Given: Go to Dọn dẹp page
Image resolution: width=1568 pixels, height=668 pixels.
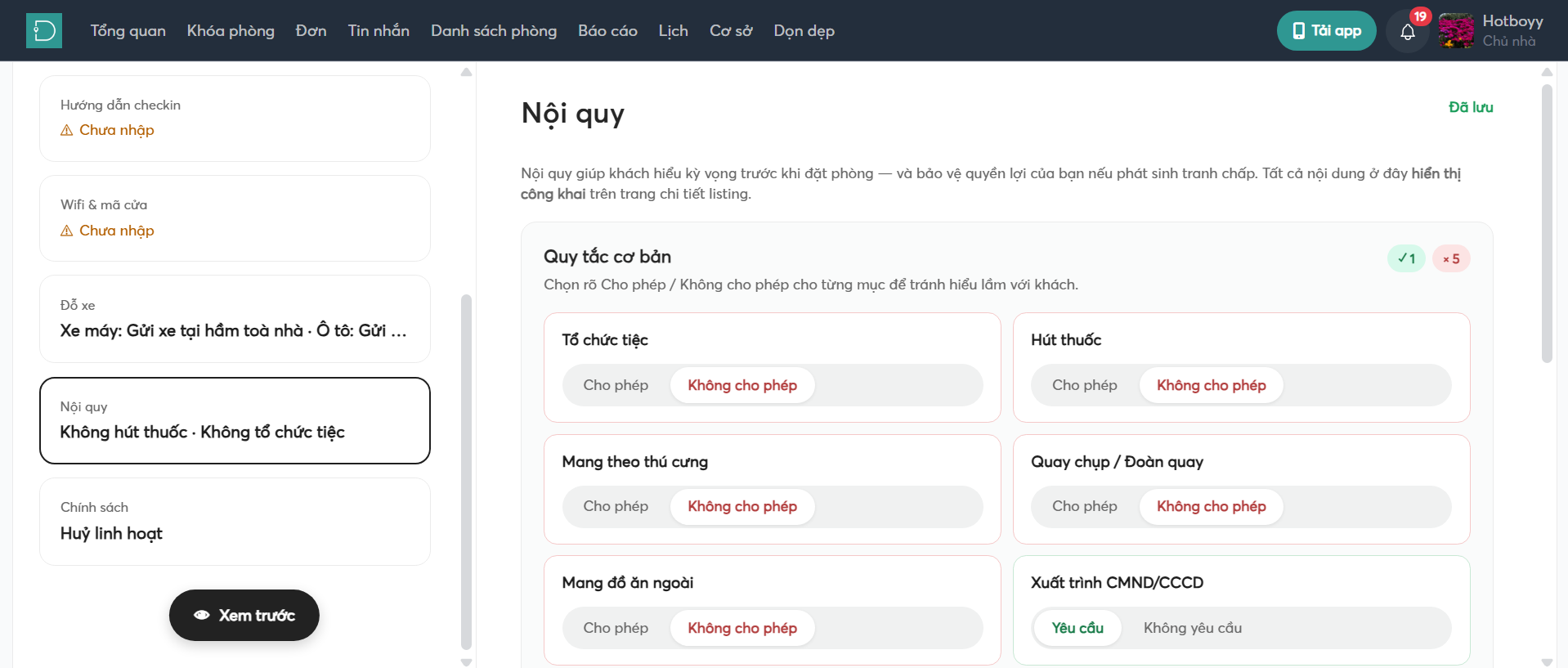Looking at the screenshot, I should [x=804, y=31].
